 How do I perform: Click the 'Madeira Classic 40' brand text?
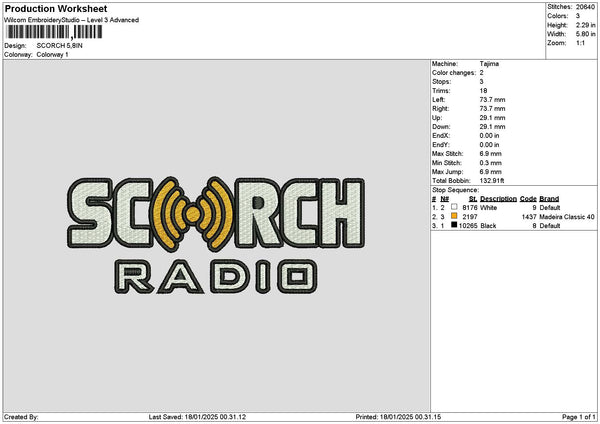567,217
